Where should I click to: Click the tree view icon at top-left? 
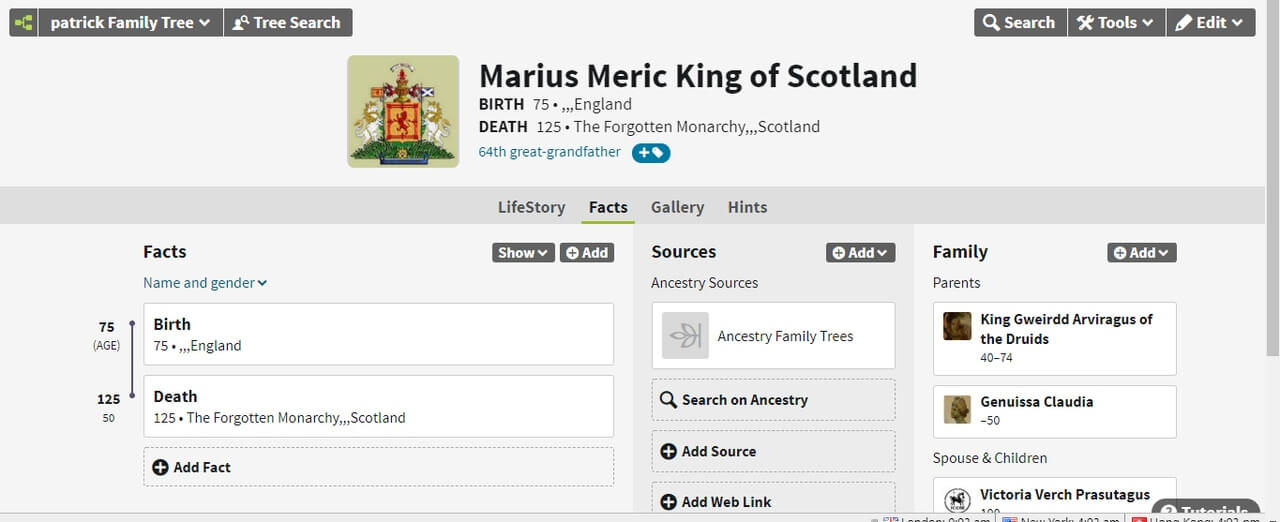click(x=23, y=22)
